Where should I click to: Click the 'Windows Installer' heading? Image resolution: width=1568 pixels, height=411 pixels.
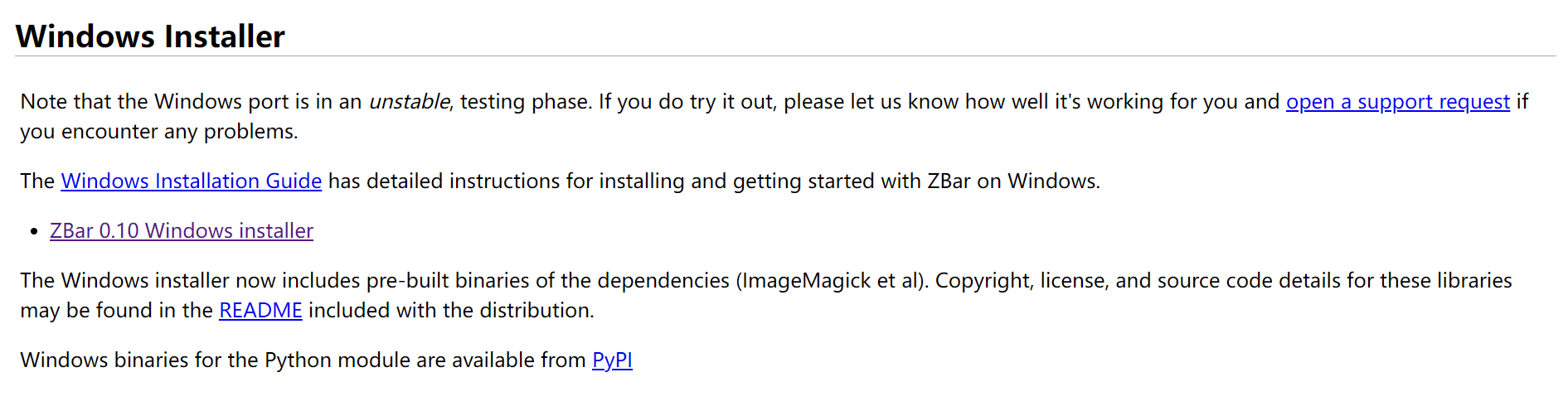150,36
